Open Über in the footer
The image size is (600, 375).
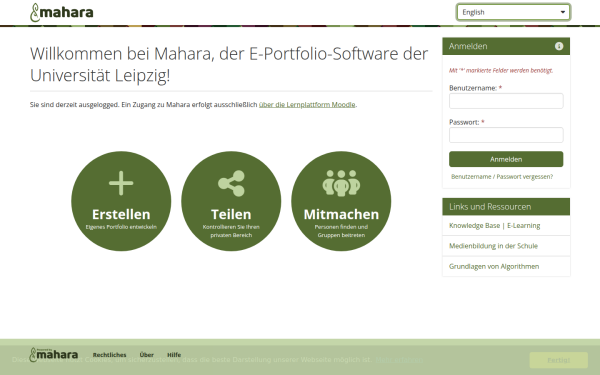pyautogui.click(x=147, y=355)
